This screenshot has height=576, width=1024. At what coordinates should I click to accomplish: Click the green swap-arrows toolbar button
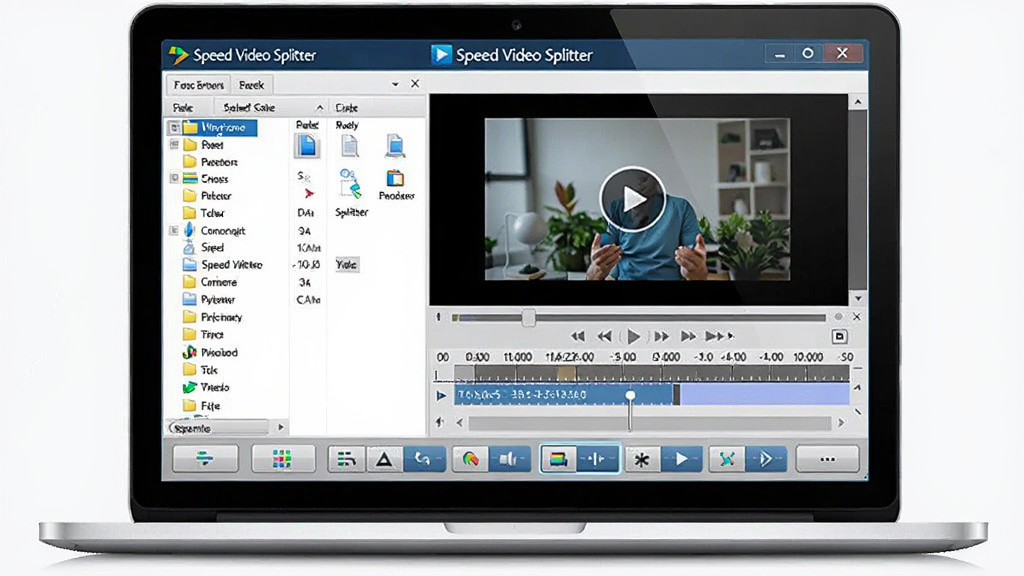pyautogui.click(x=205, y=459)
